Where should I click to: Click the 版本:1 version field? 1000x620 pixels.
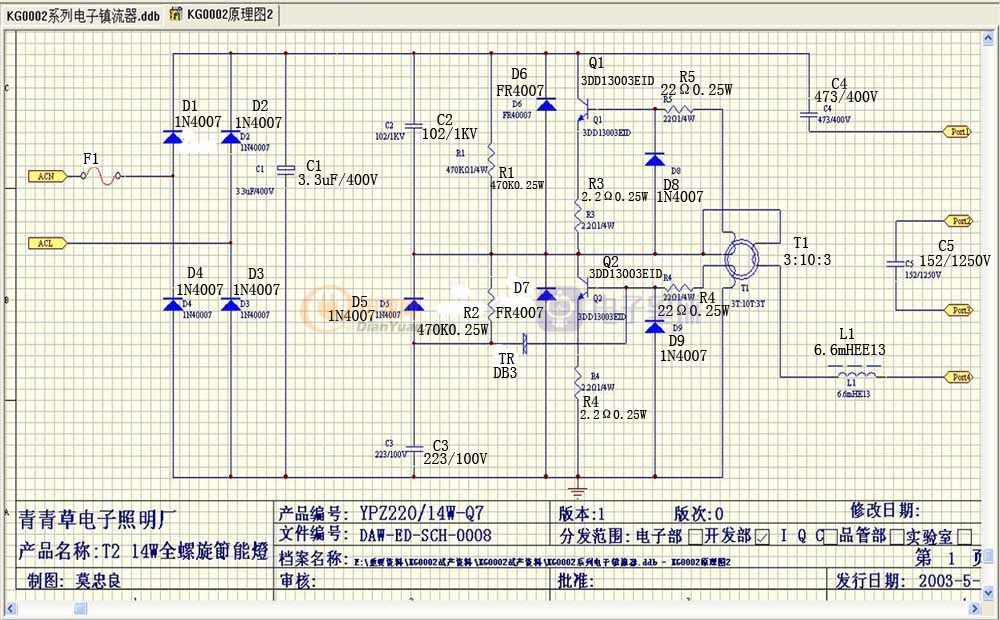click(582, 513)
